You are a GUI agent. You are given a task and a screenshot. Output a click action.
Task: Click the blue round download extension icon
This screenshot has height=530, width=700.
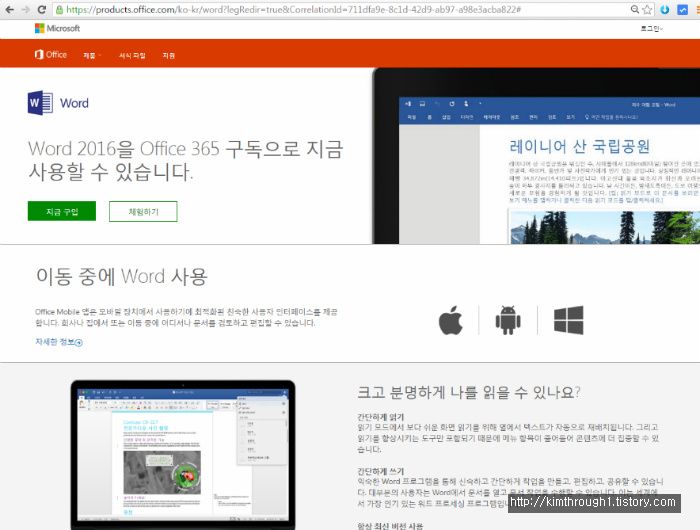665,9
